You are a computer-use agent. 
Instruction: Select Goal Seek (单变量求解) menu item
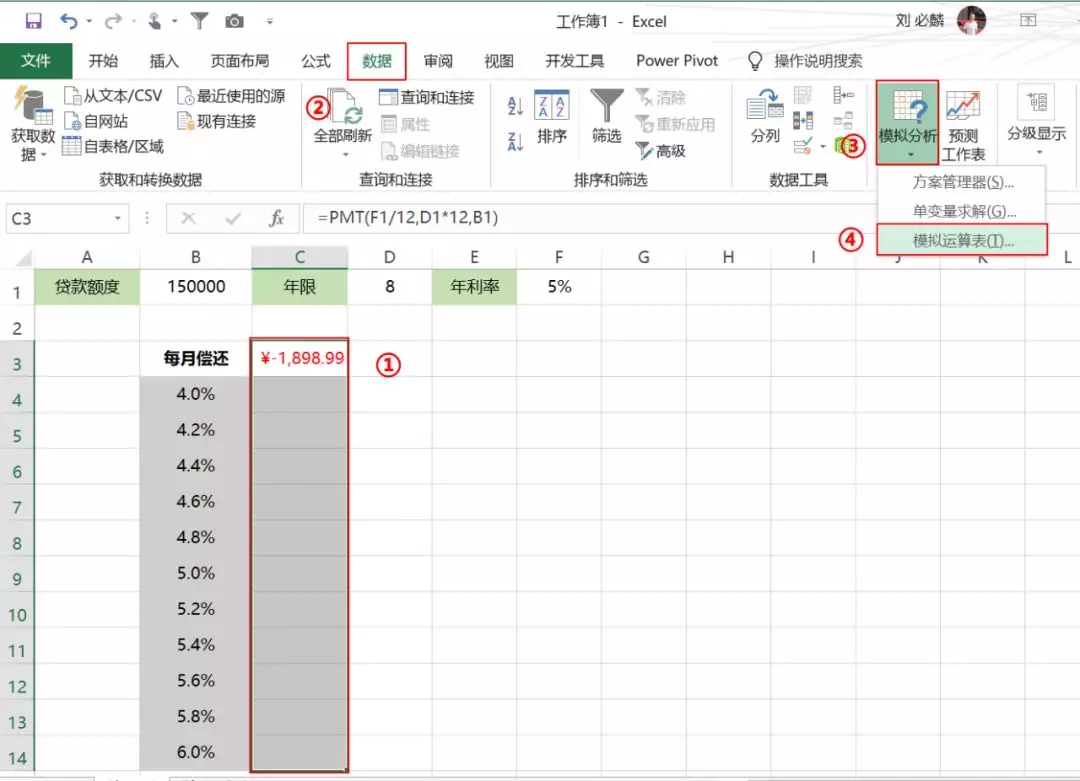962,211
